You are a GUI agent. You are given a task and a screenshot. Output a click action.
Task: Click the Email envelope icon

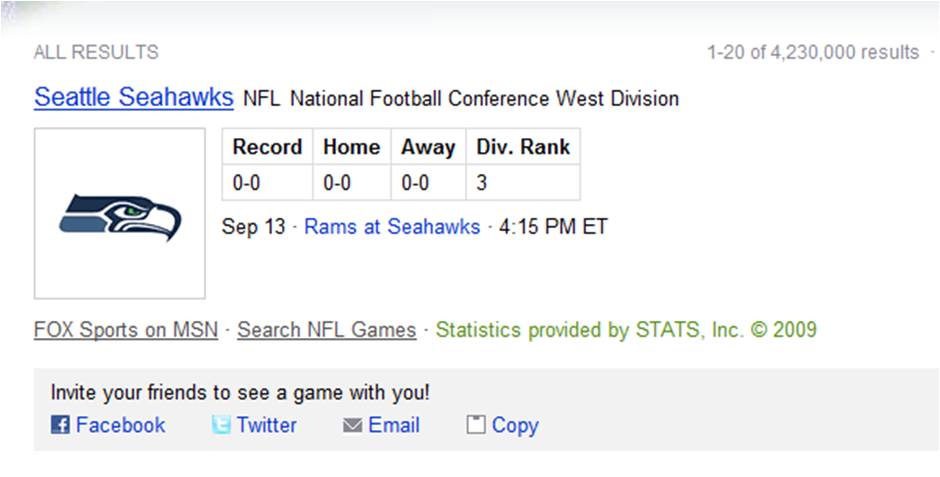[x=352, y=425]
